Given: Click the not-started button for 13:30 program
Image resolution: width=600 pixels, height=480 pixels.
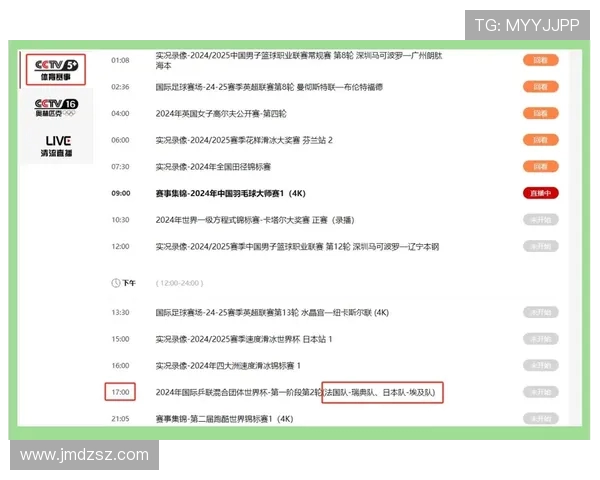Looking at the screenshot, I should coord(541,312).
